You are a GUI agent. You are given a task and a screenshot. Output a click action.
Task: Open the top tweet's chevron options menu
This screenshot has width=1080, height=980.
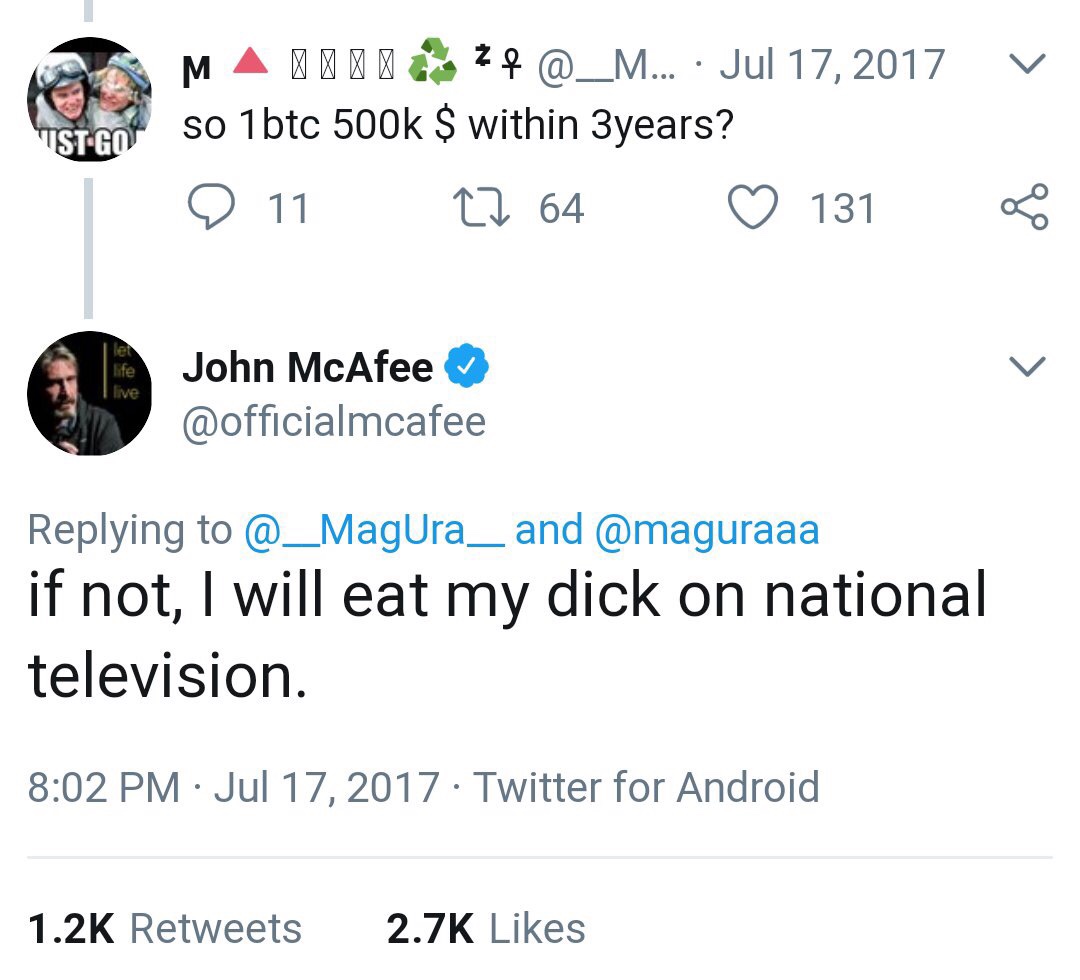[x=1027, y=64]
